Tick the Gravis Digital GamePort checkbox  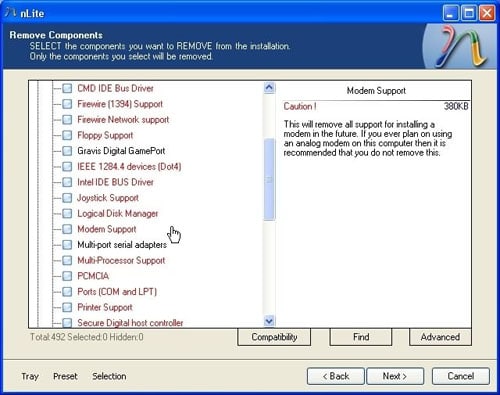(67, 151)
